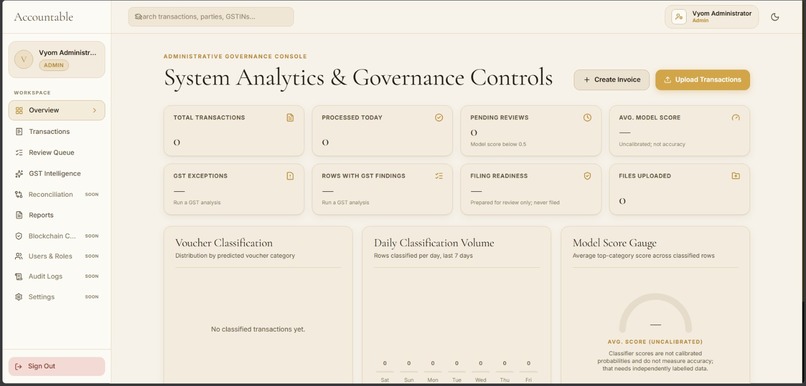Click the Users & Roles people icon
806x386 pixels.
tap(19, 256)
